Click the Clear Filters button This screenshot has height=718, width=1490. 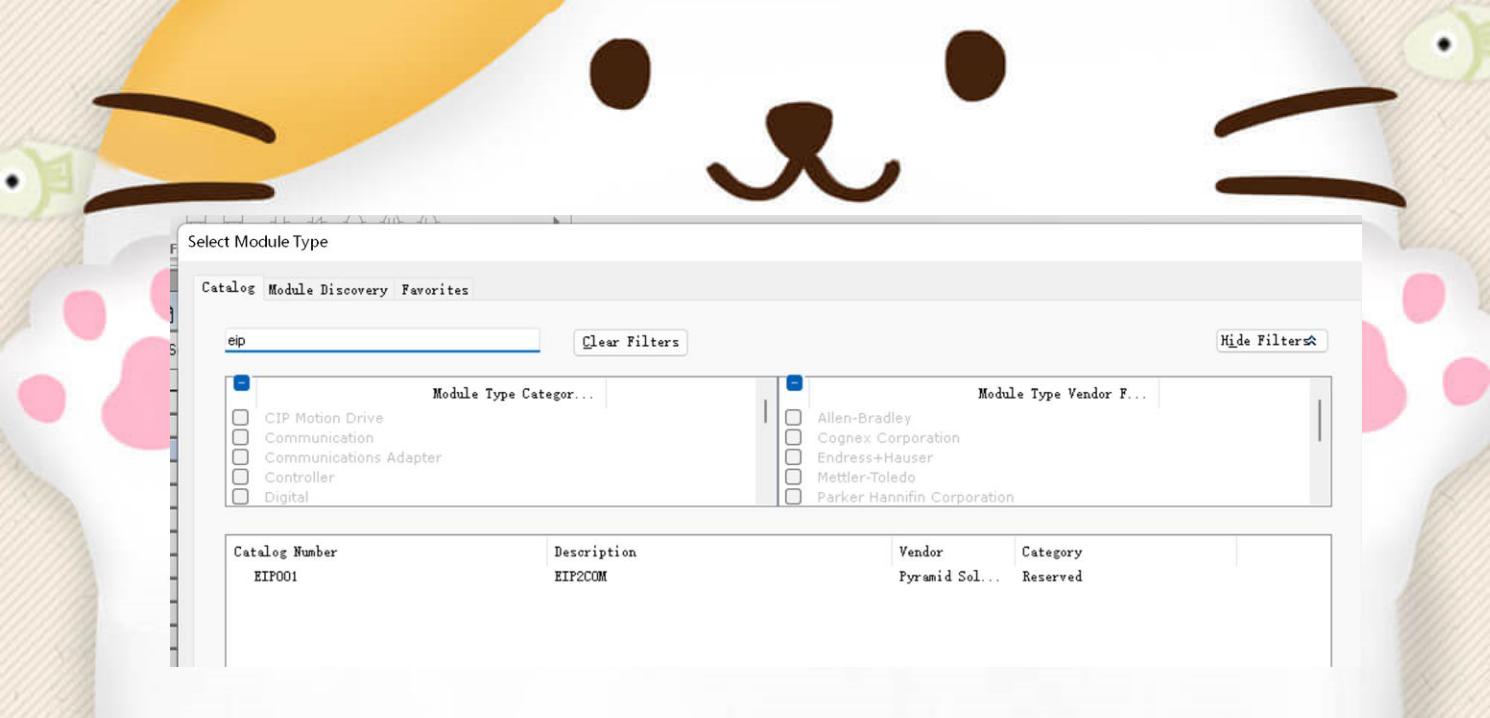(630, 342)
